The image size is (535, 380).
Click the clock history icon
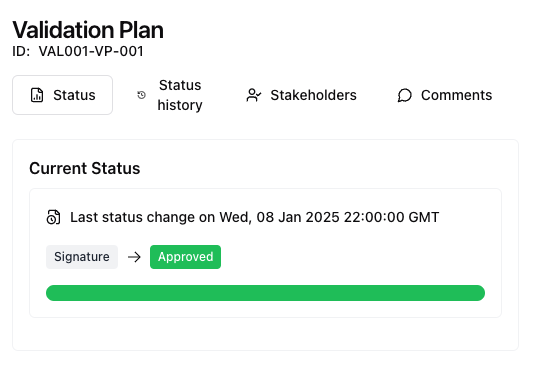click(x=141, y=95)
